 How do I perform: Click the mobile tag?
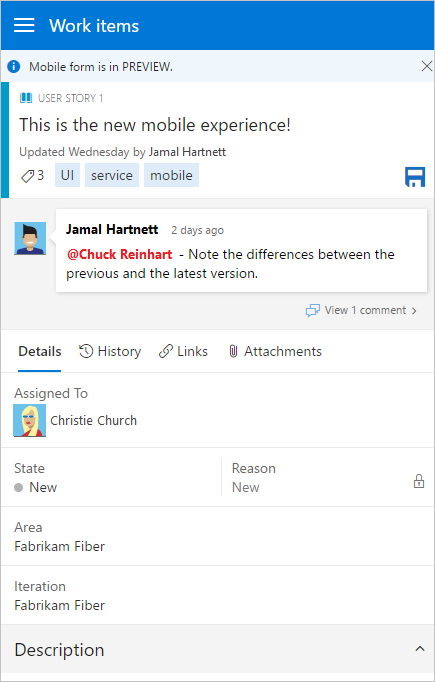tap(171, 175)
